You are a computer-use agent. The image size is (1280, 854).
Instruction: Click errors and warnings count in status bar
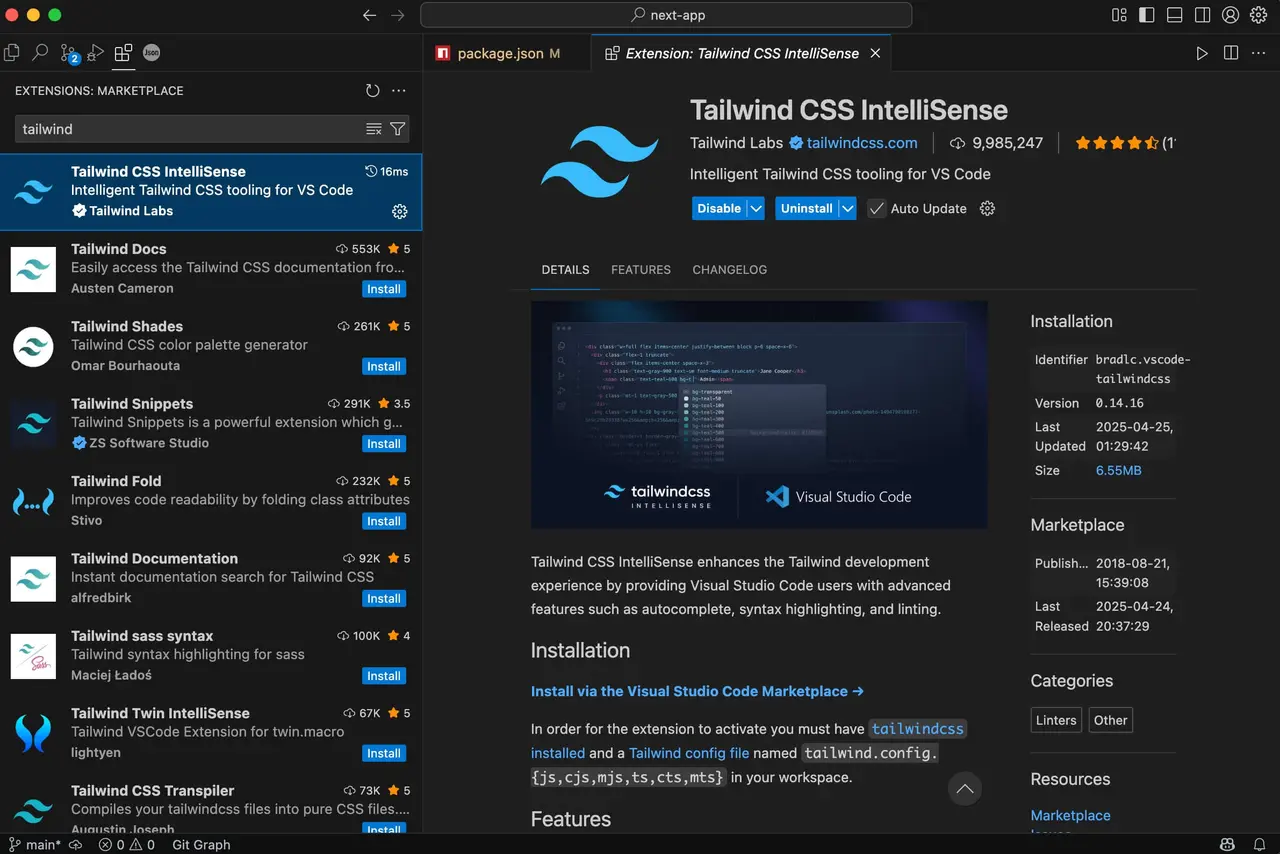[x=127, y=845]
